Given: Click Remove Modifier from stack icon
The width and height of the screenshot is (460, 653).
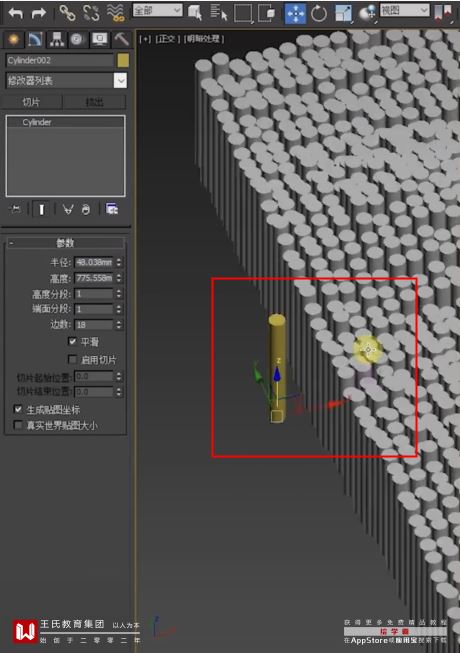Looking at the screenshot, I should pyautogui.click(x=86, y=209).
